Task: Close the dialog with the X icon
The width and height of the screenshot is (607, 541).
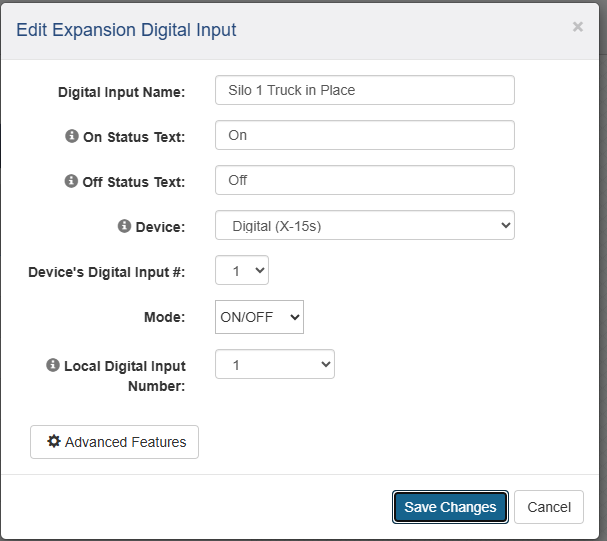Action: 577,27
